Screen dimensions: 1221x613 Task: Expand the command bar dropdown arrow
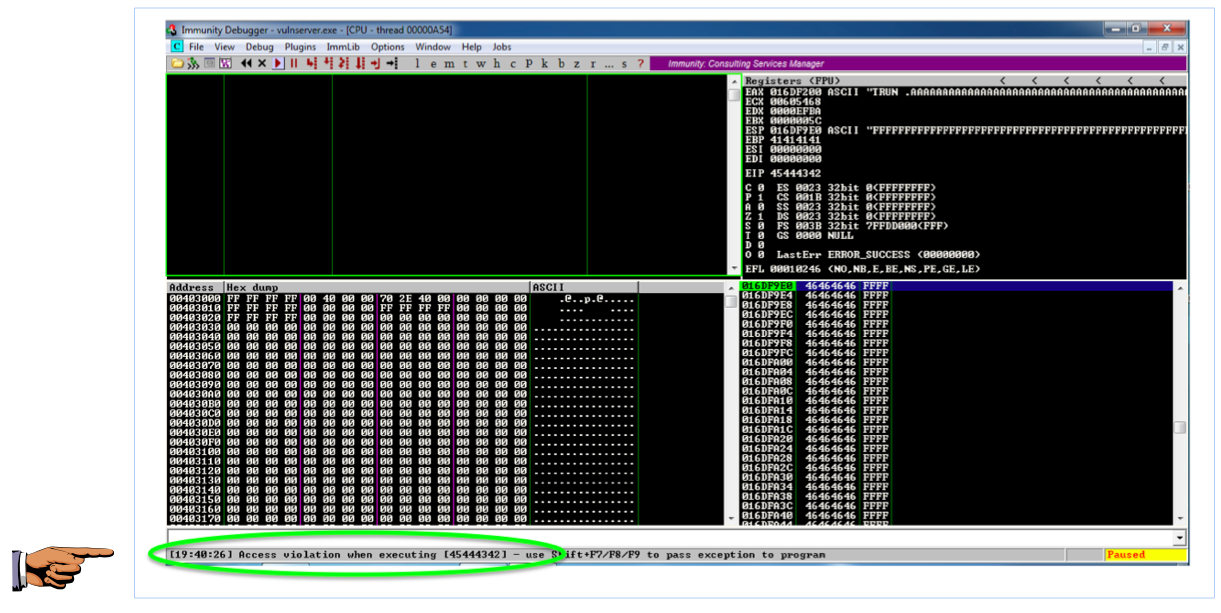click(1180, 538)
